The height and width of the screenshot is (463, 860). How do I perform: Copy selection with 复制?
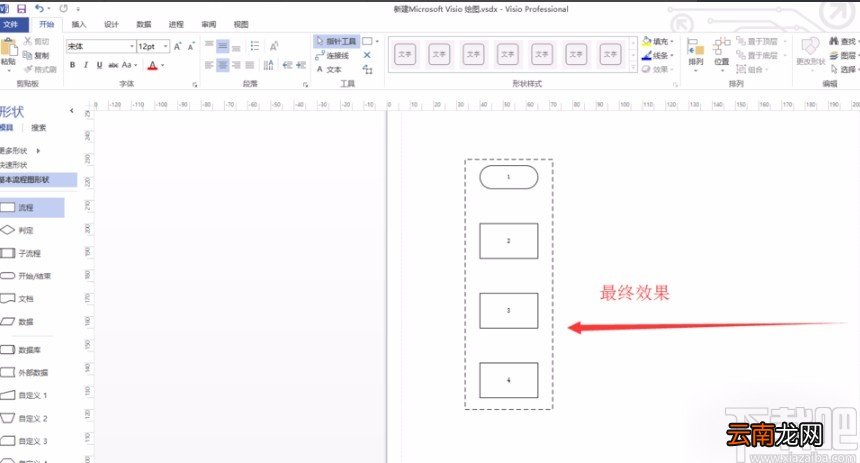[x=37, y=55]
